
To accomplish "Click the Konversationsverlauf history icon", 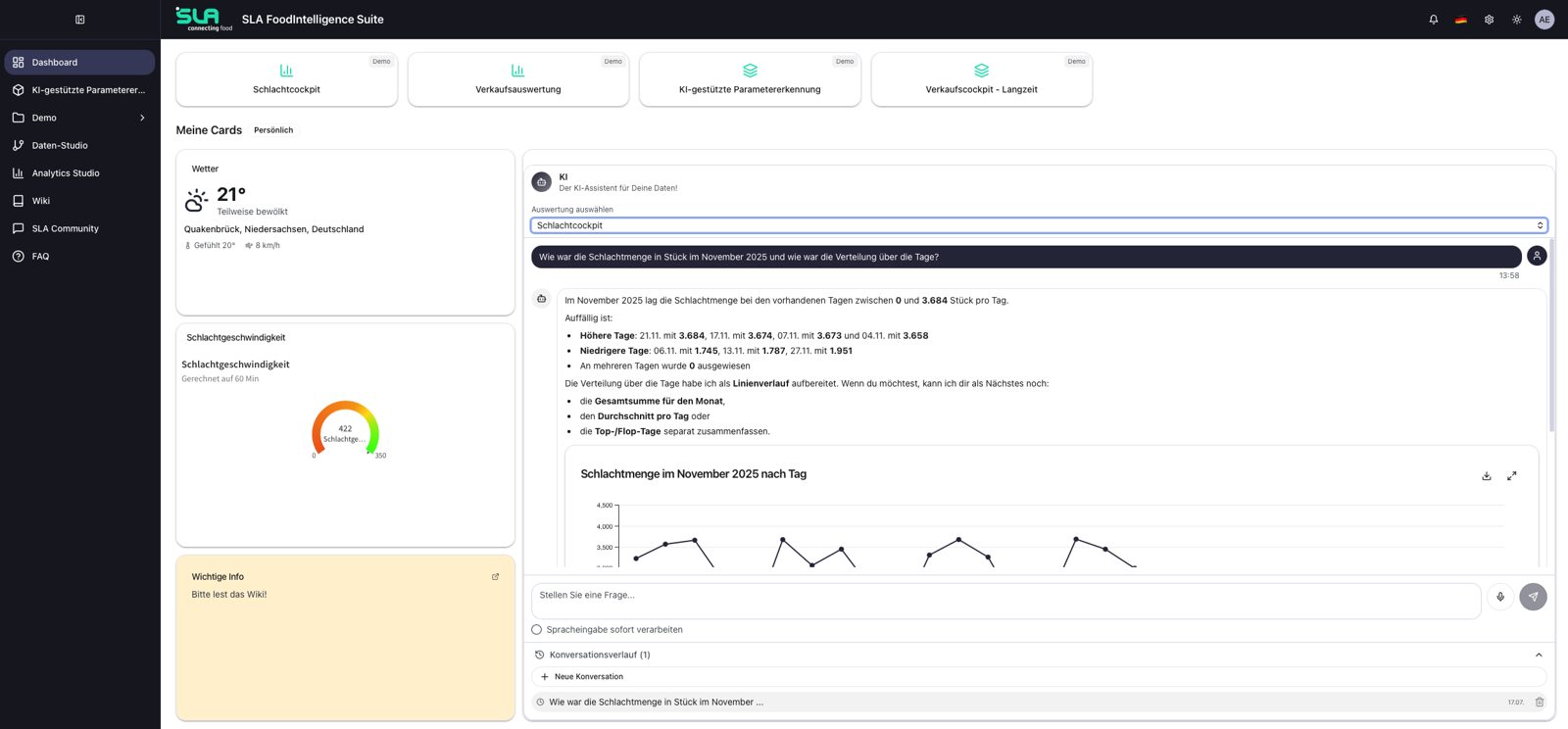I will tap(539, 655).
